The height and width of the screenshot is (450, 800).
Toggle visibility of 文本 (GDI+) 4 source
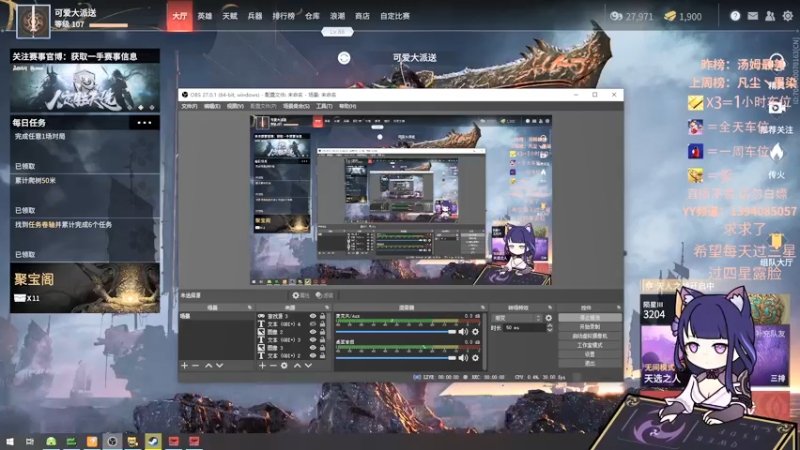[x=313, y=324]
